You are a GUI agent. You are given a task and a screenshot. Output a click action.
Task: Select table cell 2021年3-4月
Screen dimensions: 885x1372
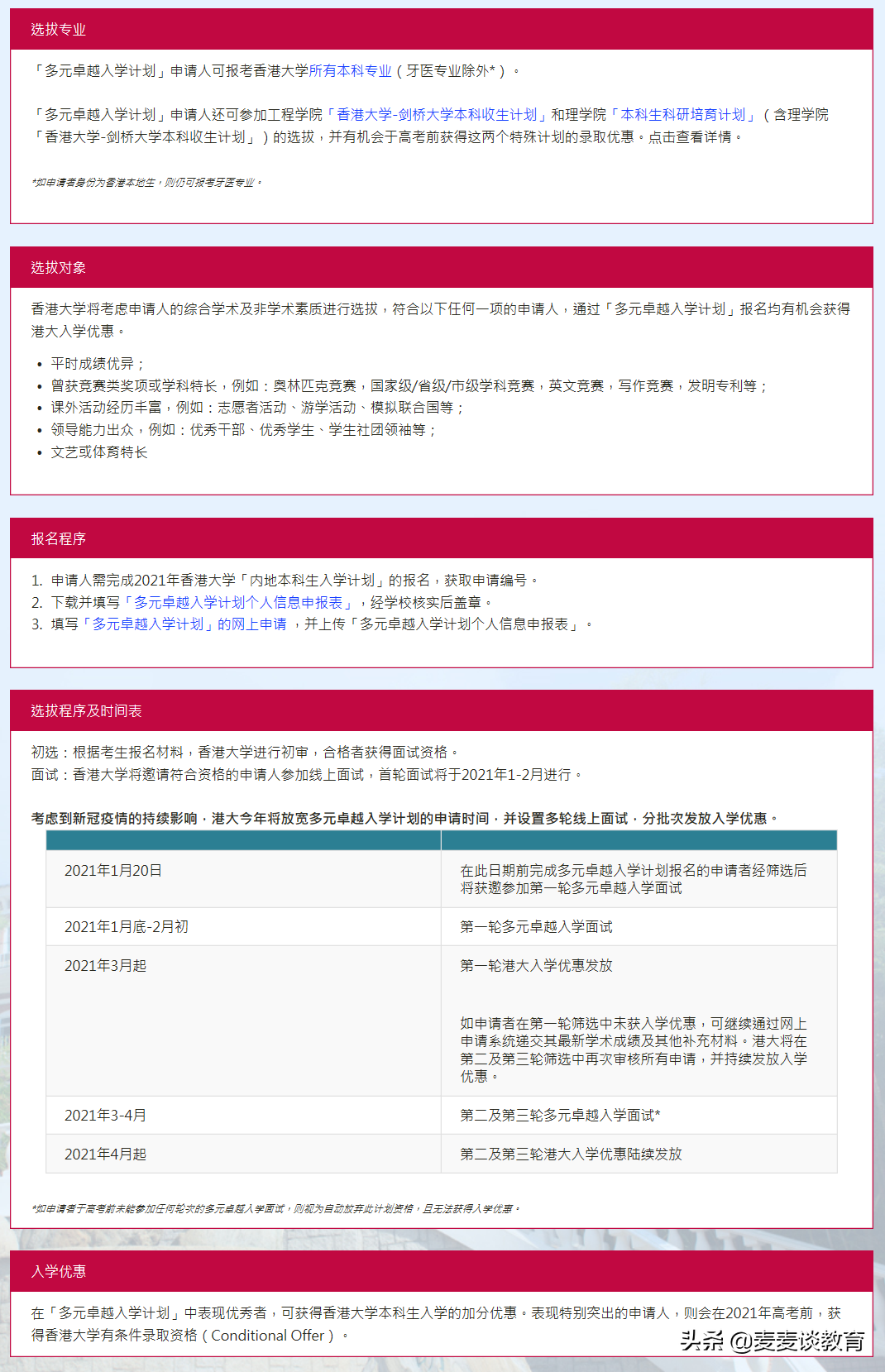(x=243, y=1116)
